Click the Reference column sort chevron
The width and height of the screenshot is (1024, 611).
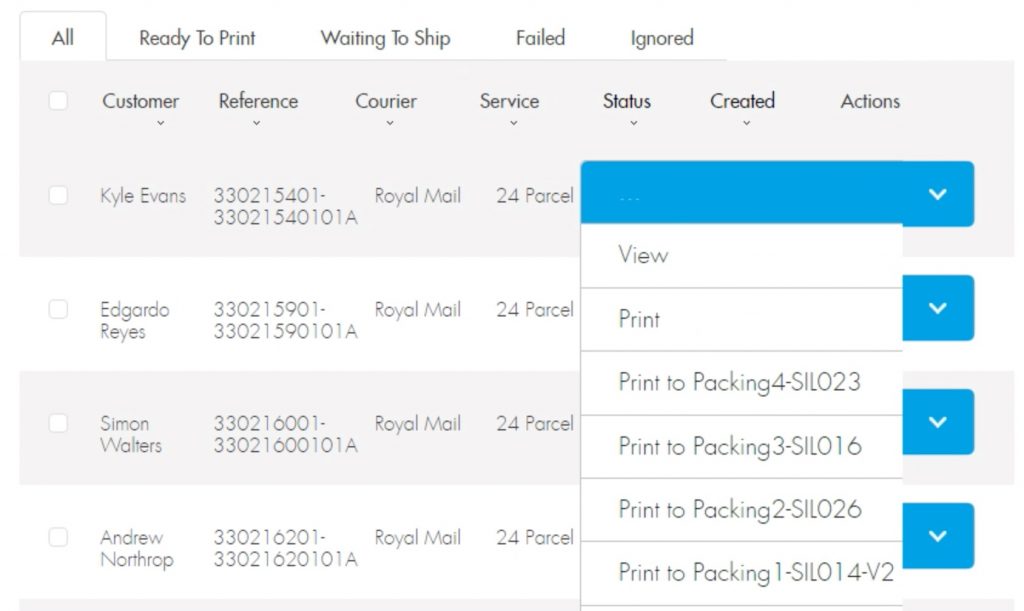[257, 121]
